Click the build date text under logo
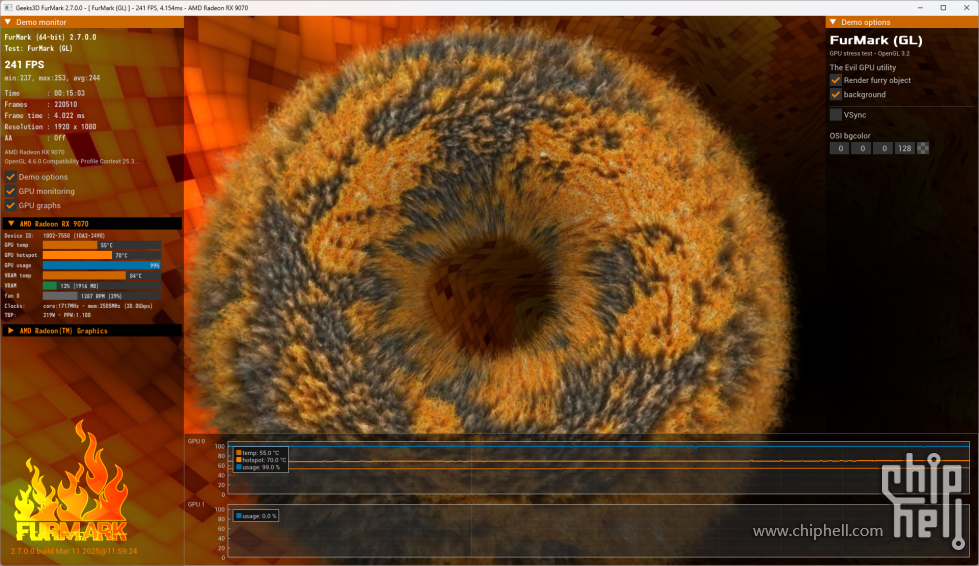 click(74, 551)
